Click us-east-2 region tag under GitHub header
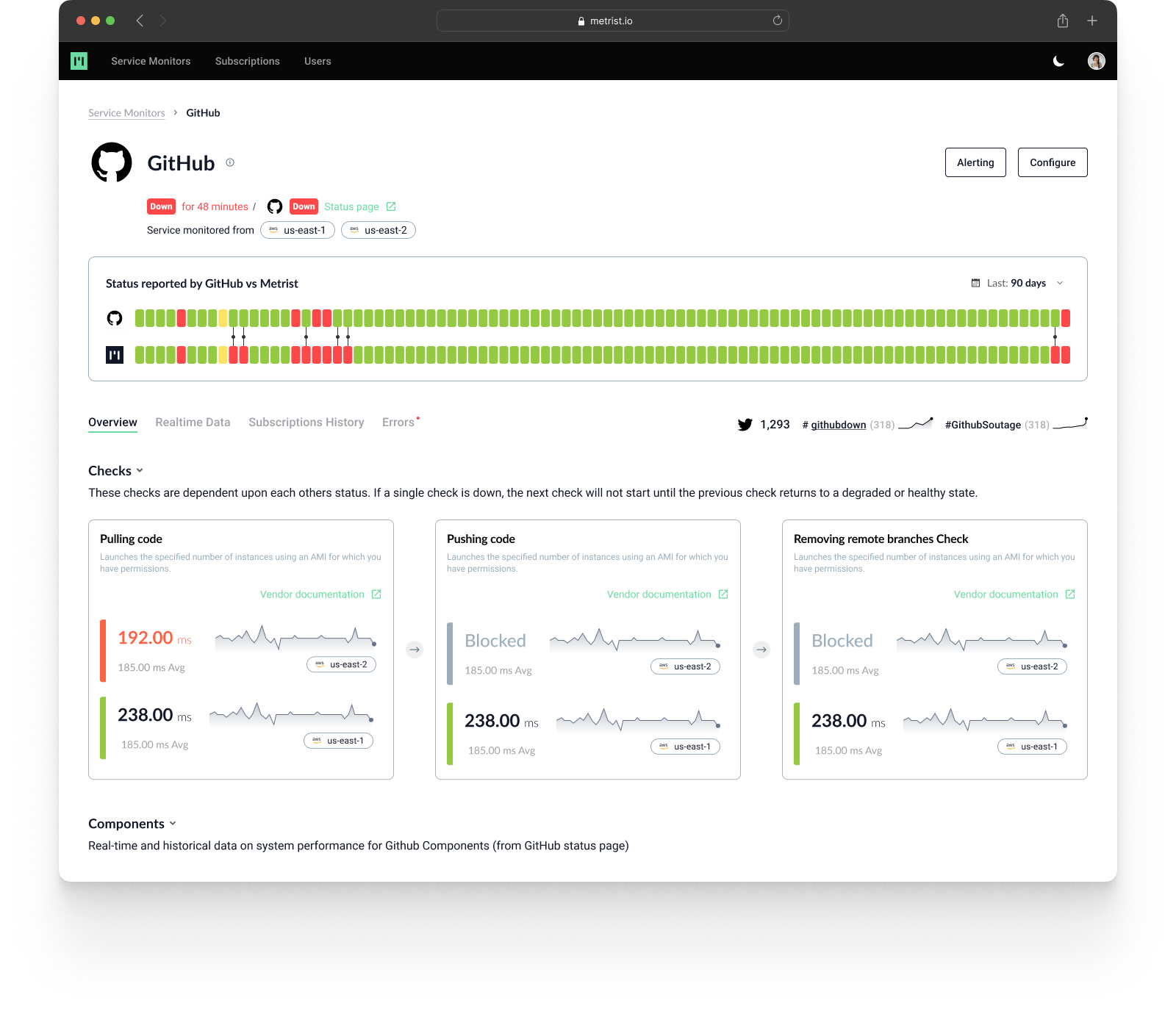 [x=379, y=230]
